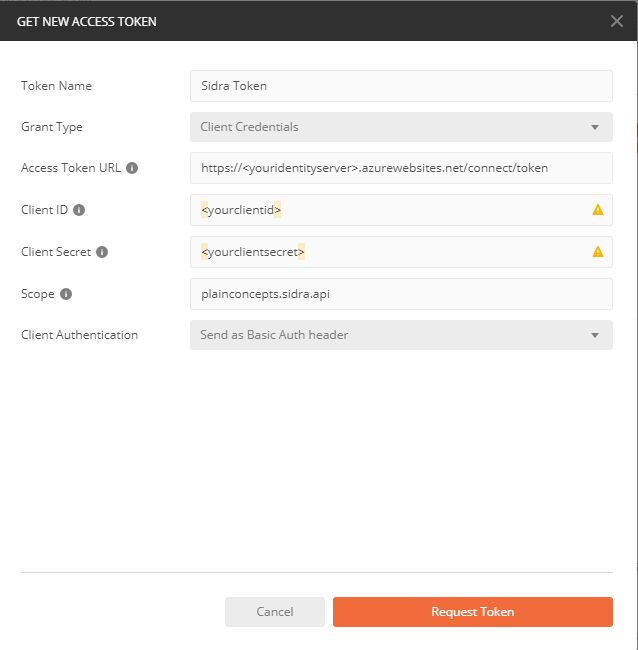Close the Get New Access Token dialog

(616, 20)
